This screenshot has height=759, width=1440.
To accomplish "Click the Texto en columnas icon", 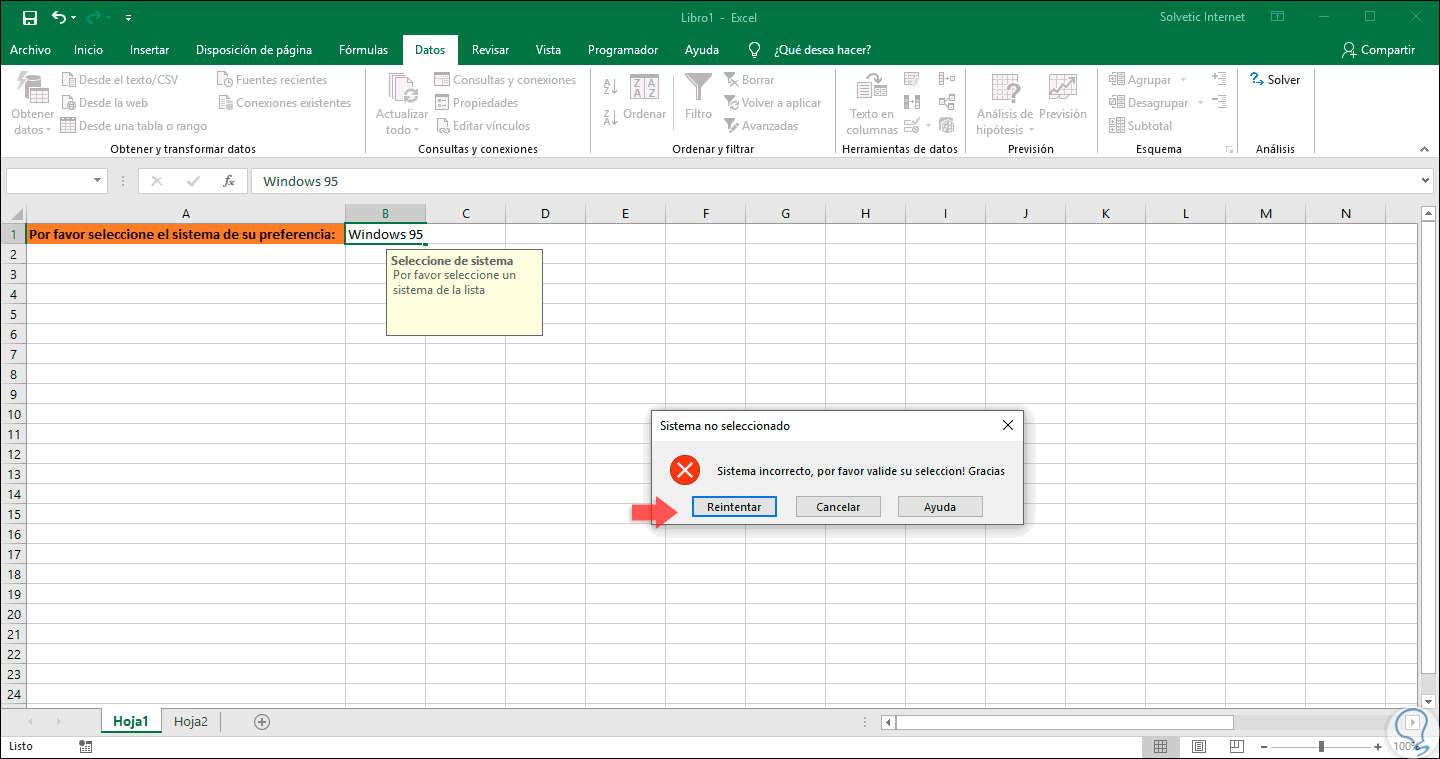I will (872, 88).
